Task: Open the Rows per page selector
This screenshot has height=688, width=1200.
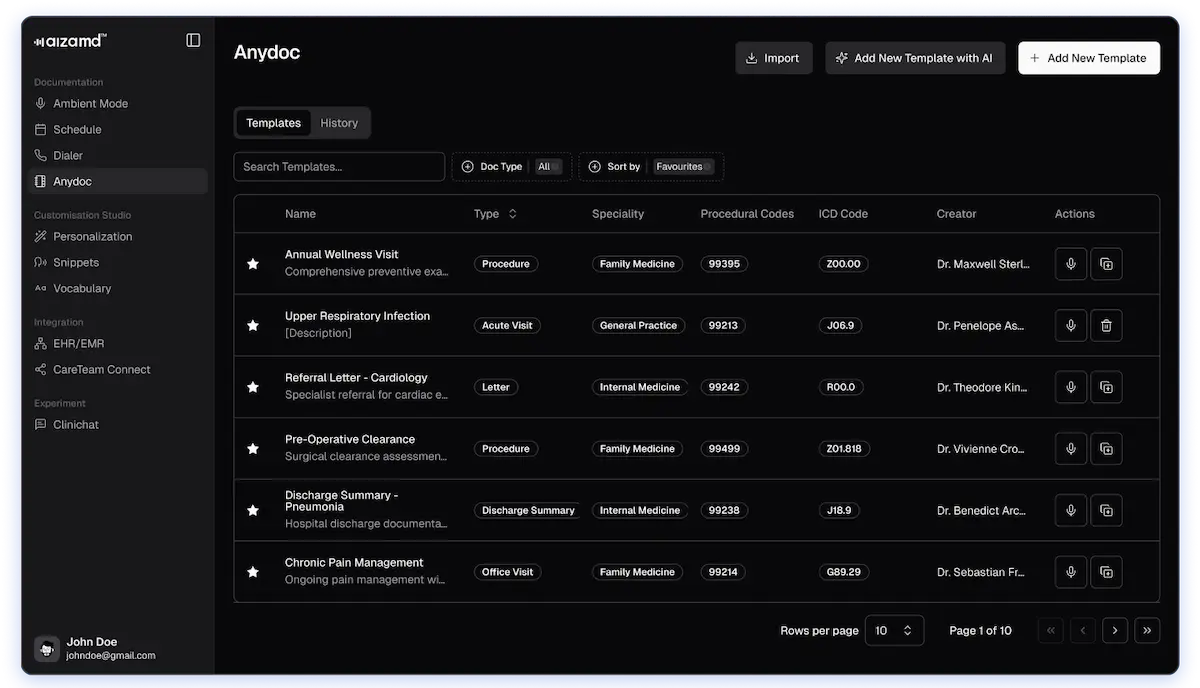Action: [x=894, y=630]
